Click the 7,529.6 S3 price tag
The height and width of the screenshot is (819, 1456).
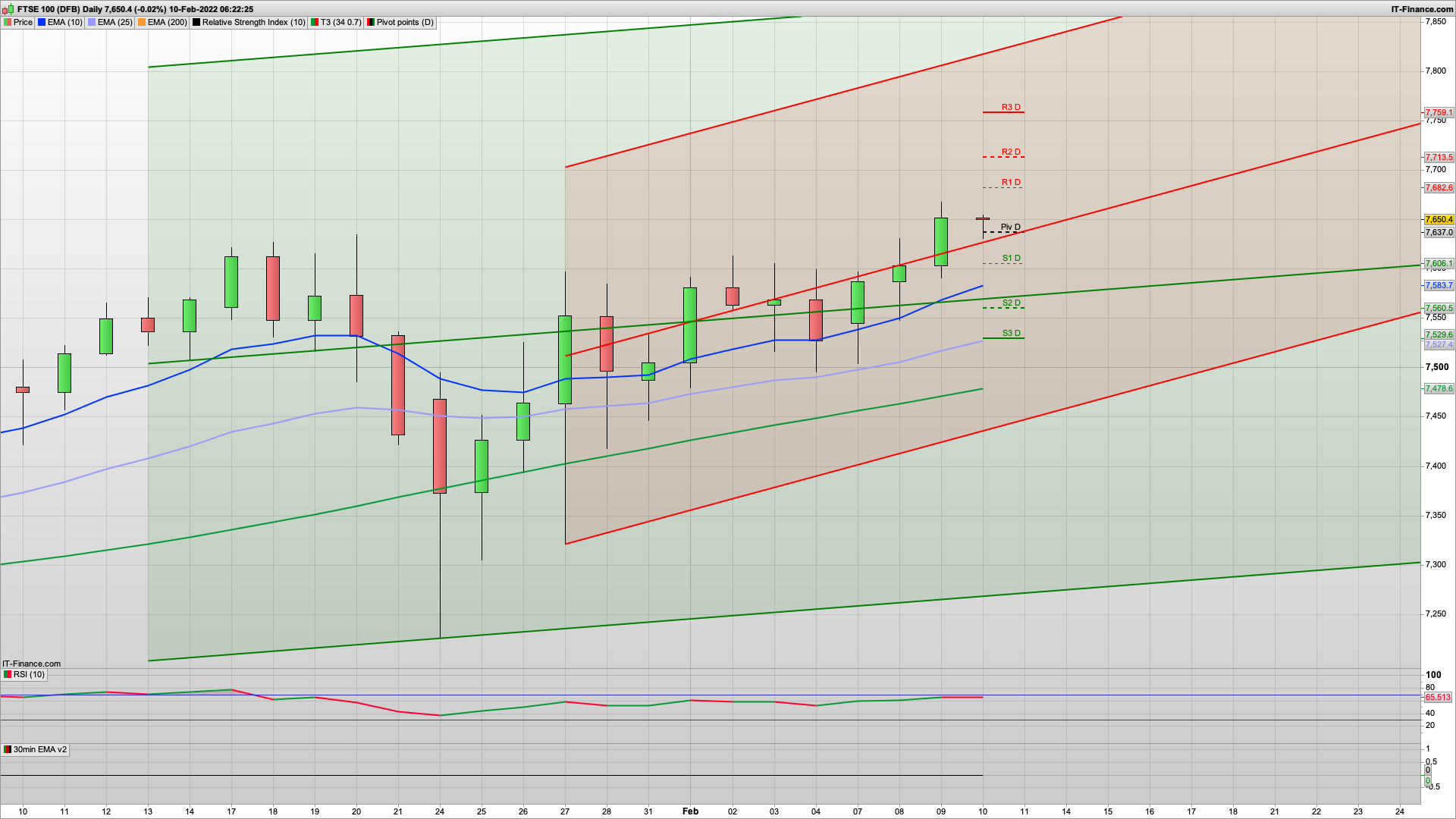(x=1439, y=334)
